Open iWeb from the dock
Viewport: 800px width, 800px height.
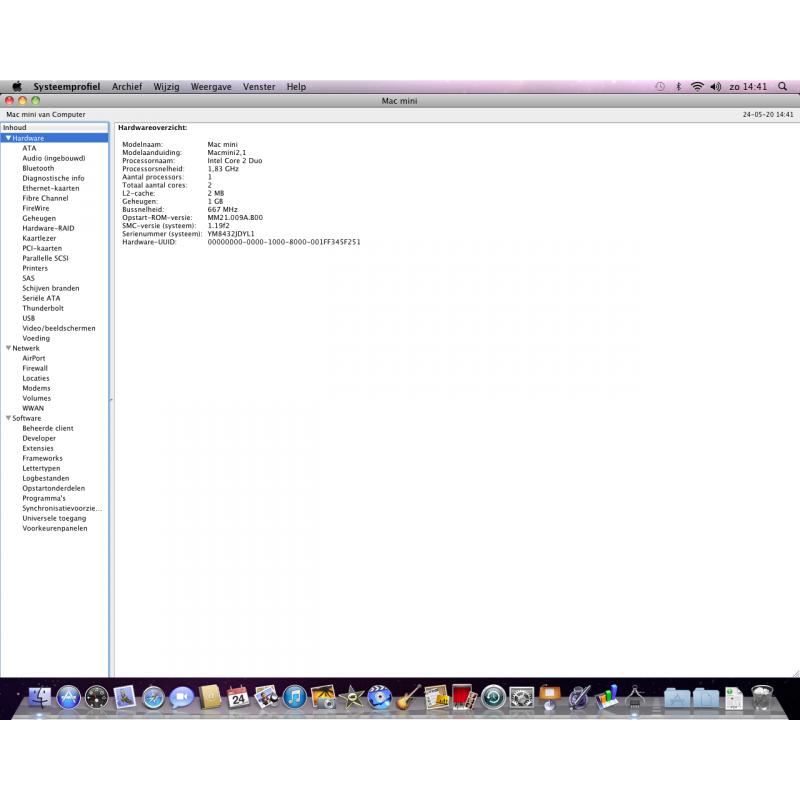point(436,697)
